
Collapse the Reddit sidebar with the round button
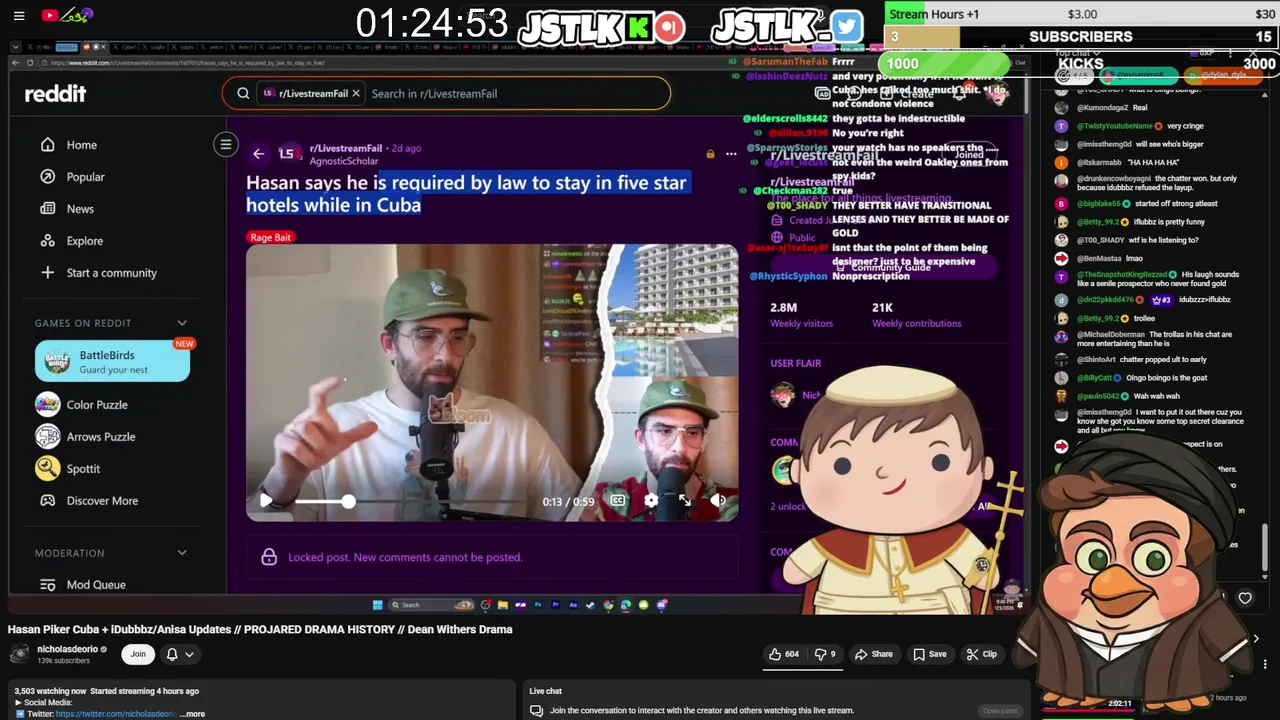[x=226, y=145]
